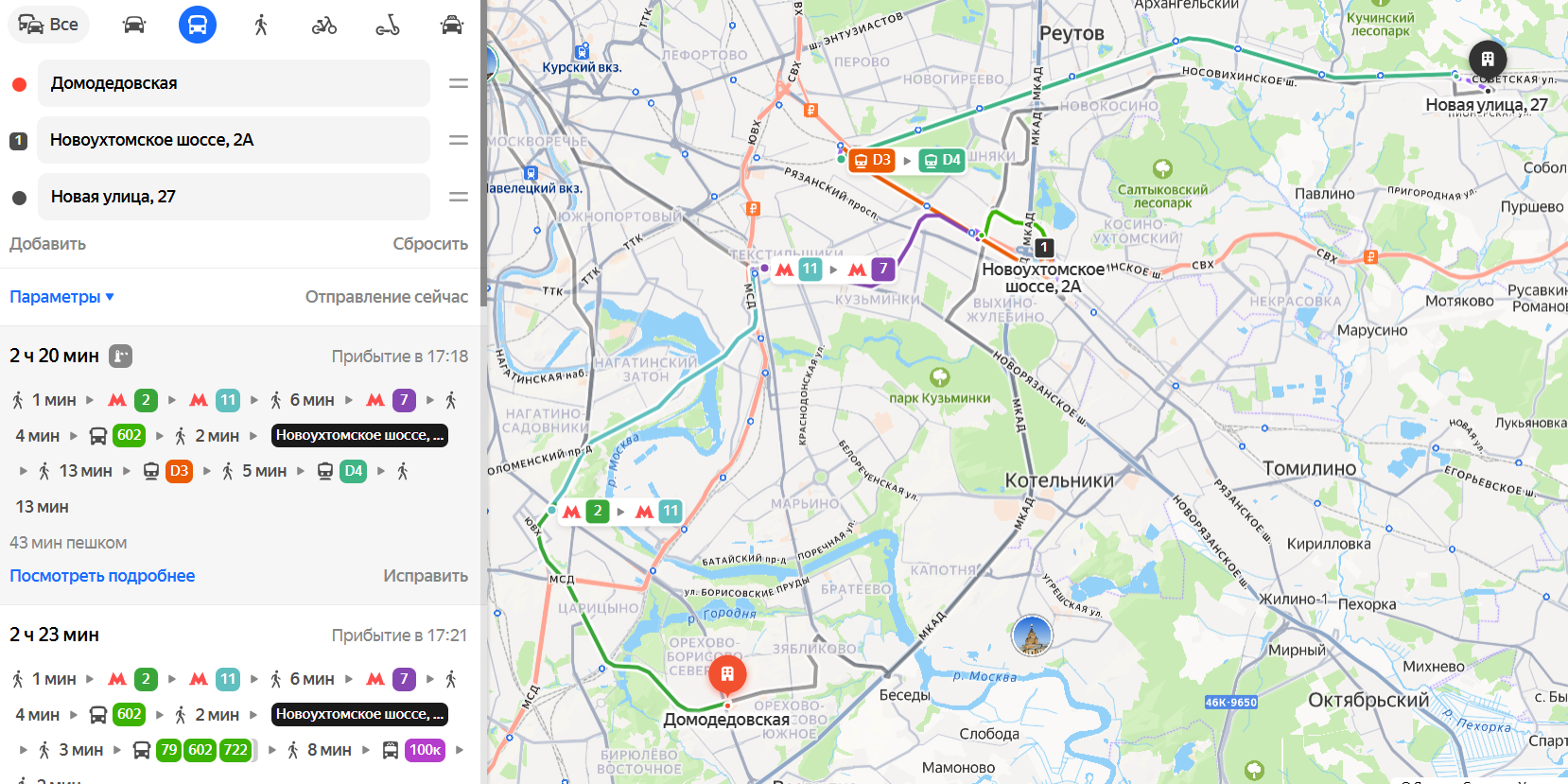This screenshot has height=784, width=1568.
Task: Open the Посмотреть подробнее link
Action: [102, 576]
